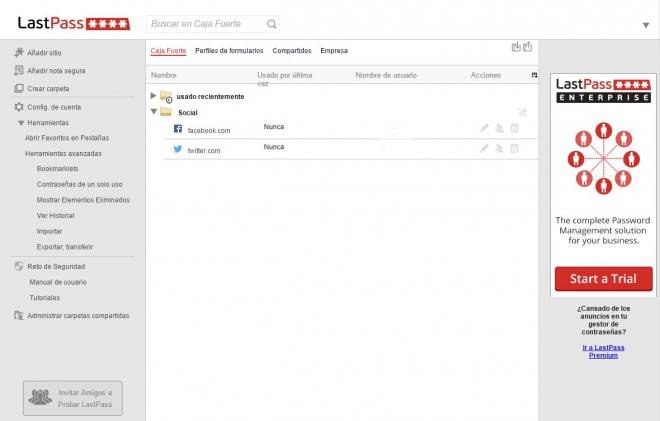Click the LastPass logo in header
The width and height of the screenshot is (660, 421).
click(74, 23)
